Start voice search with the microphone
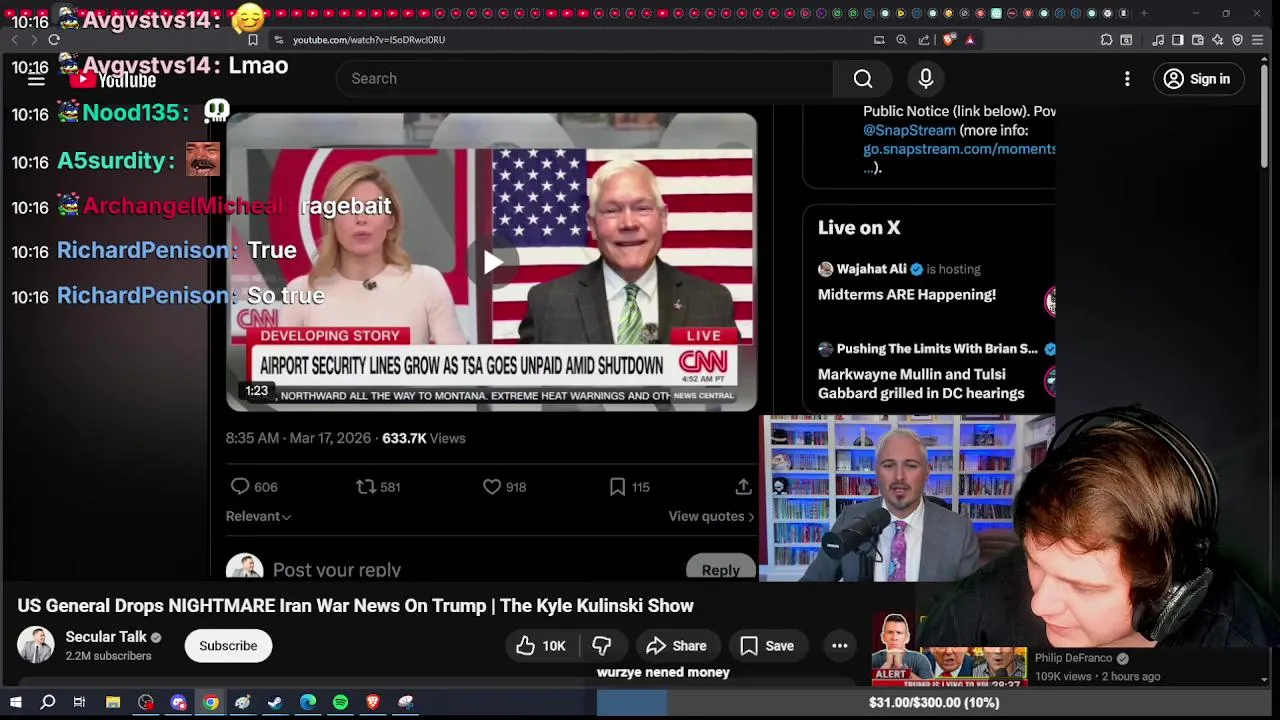The width and height of the screenshot is (1280, 720). (x=926, y=79)
